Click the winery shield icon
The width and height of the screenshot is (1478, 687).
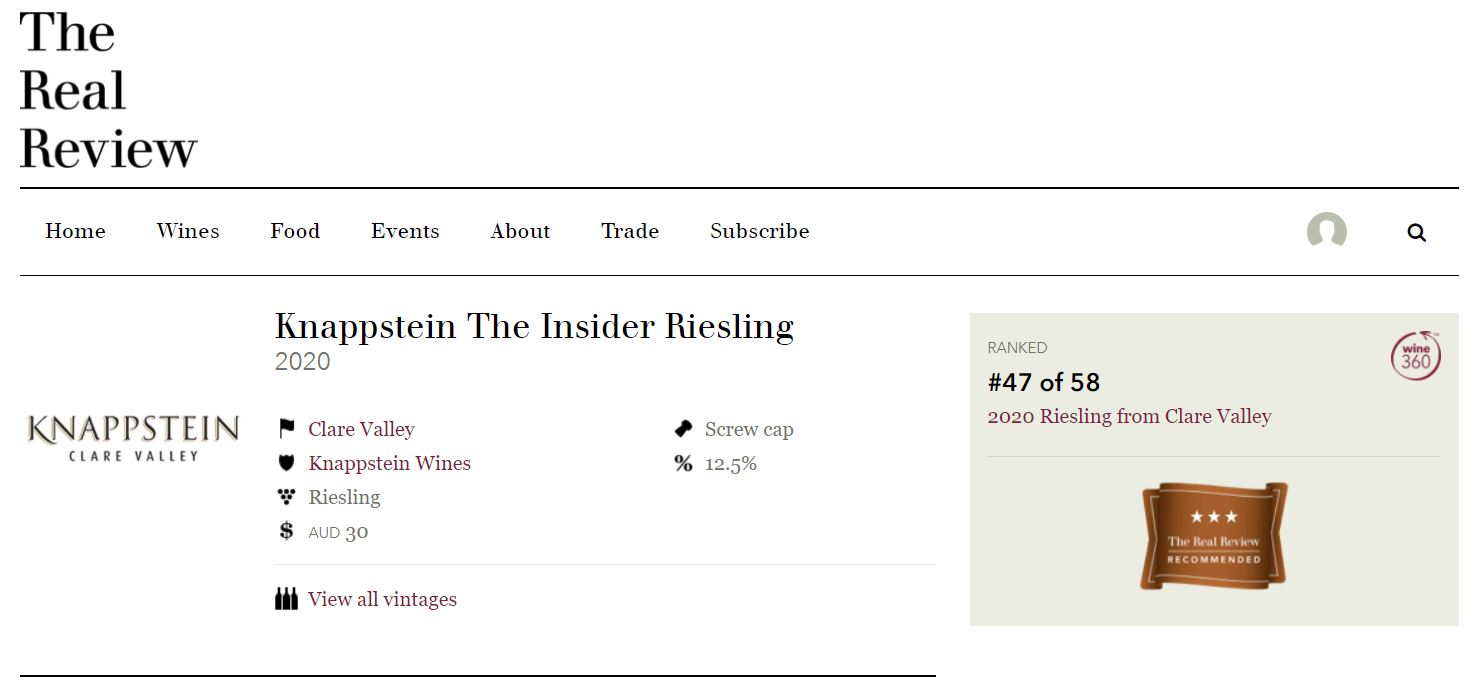[287, 463]
